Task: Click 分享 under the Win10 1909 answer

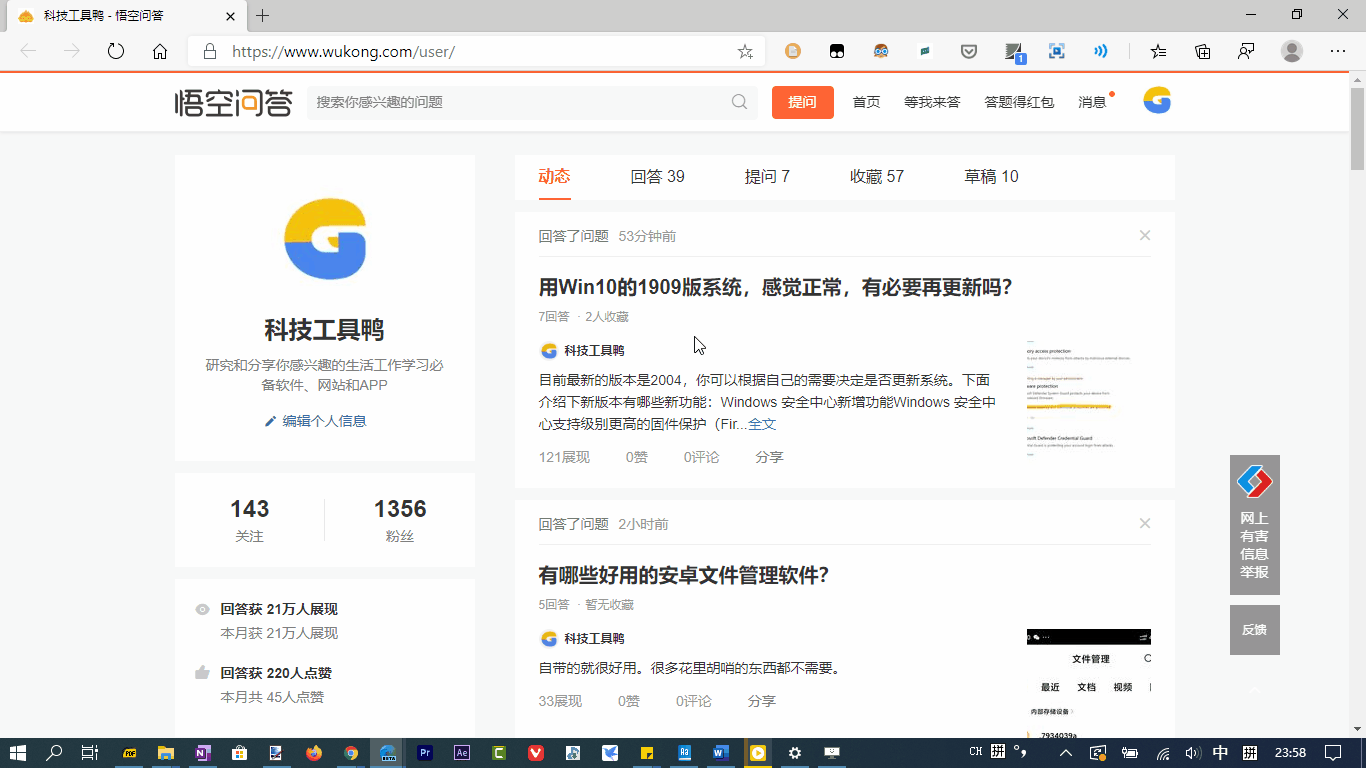Action: [x=770, y=457]
